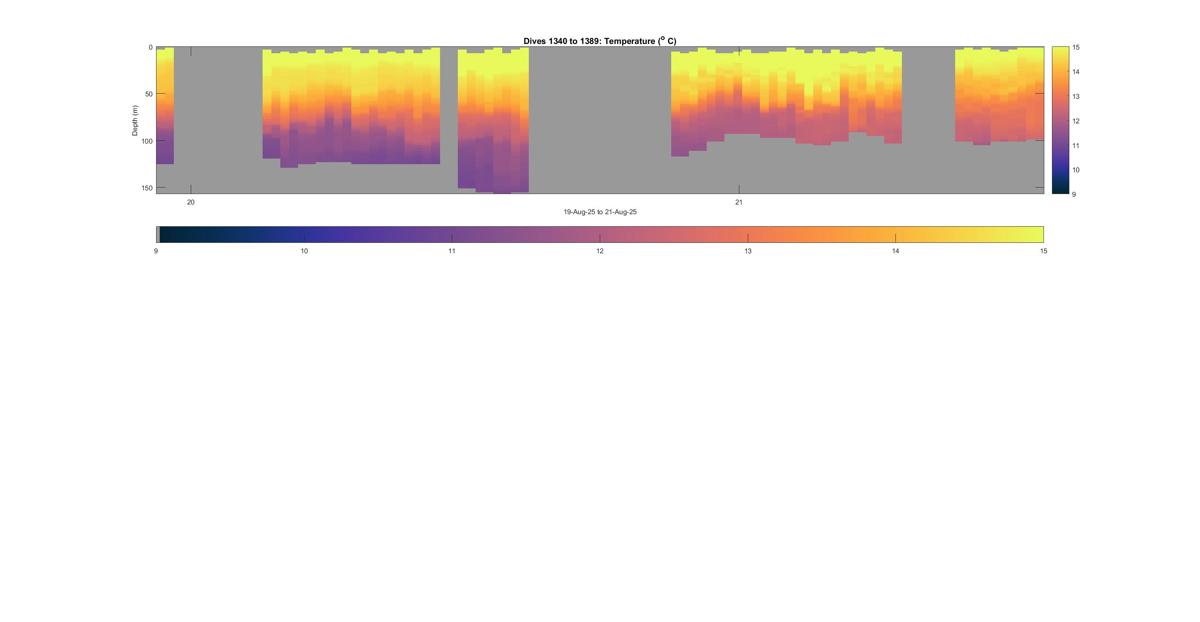Click the yellow top of the vertical colorbar
Image resolution: width=1200 pixels, height=622 pixels.
[1059, 52]
